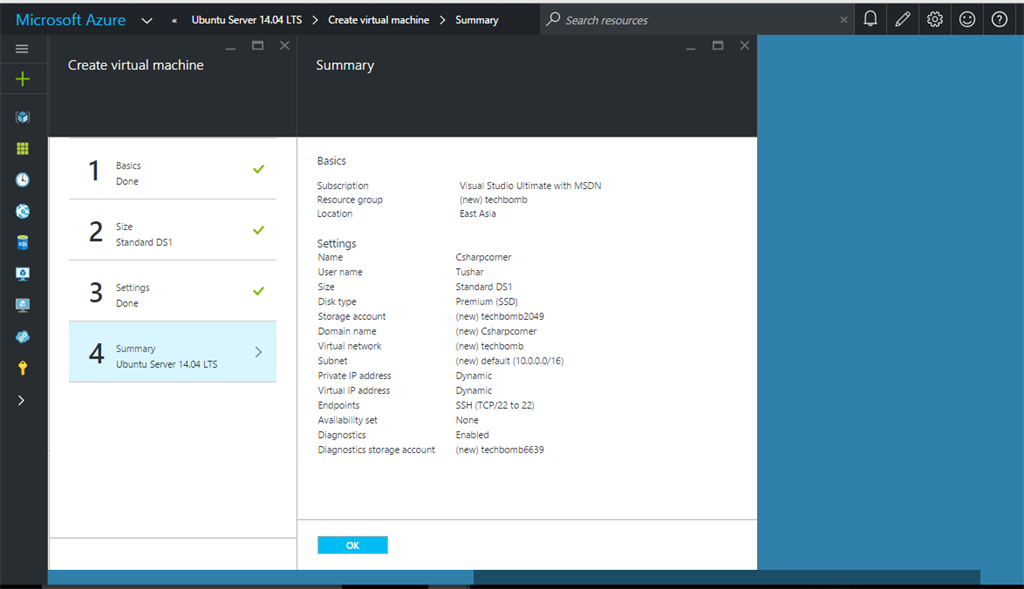
Task: Select the '(new) techbomb2049' storage account value
Action: pos(500,317)
